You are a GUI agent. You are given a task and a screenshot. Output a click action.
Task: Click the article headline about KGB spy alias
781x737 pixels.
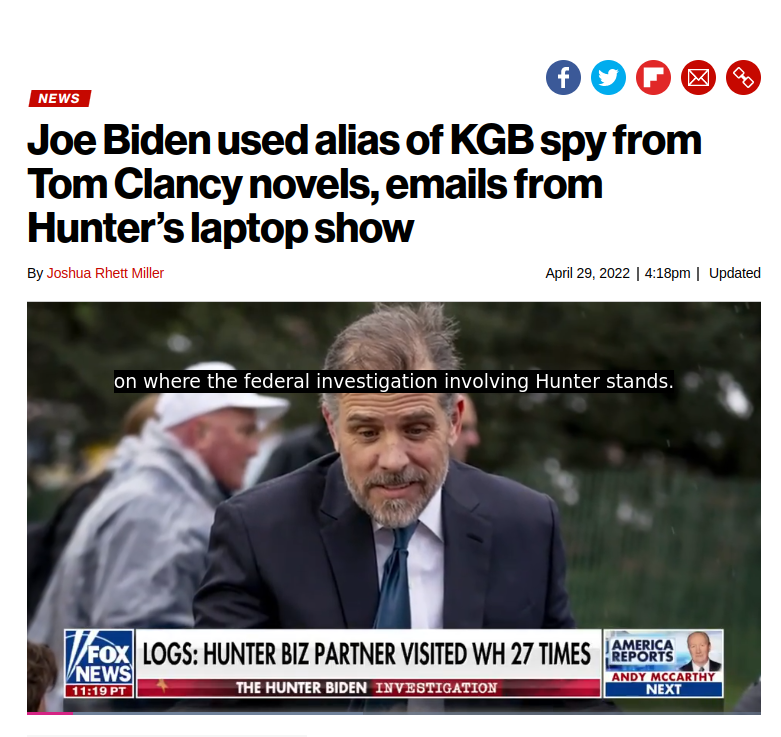364,184
